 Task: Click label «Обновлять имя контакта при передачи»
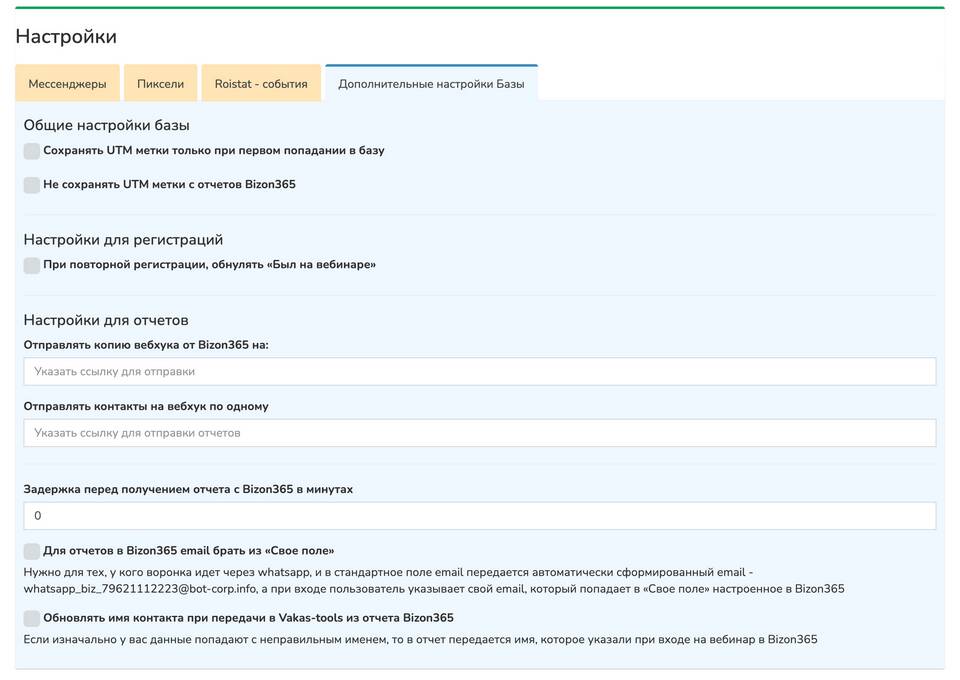tap(249, 618)
